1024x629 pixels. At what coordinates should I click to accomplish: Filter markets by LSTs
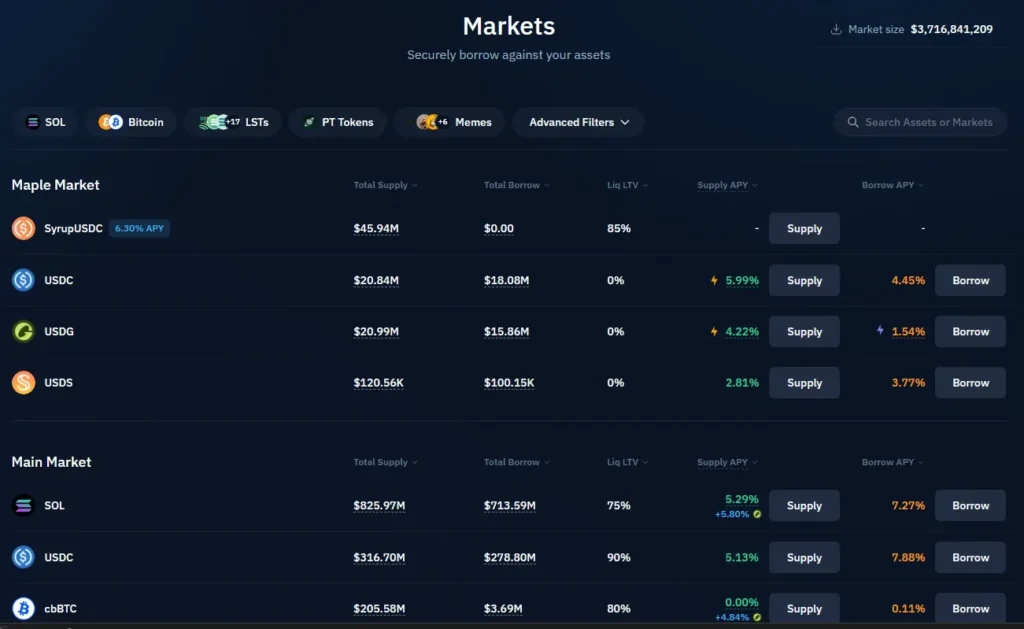click(233, 122)
